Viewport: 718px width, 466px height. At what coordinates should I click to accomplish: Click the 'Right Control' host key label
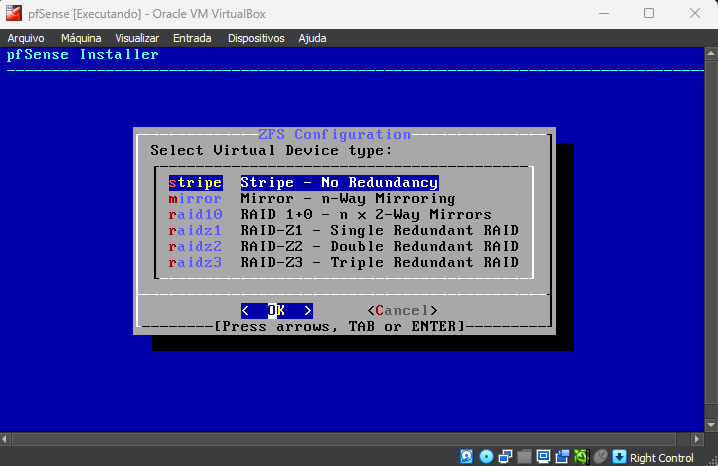point(661,458)
